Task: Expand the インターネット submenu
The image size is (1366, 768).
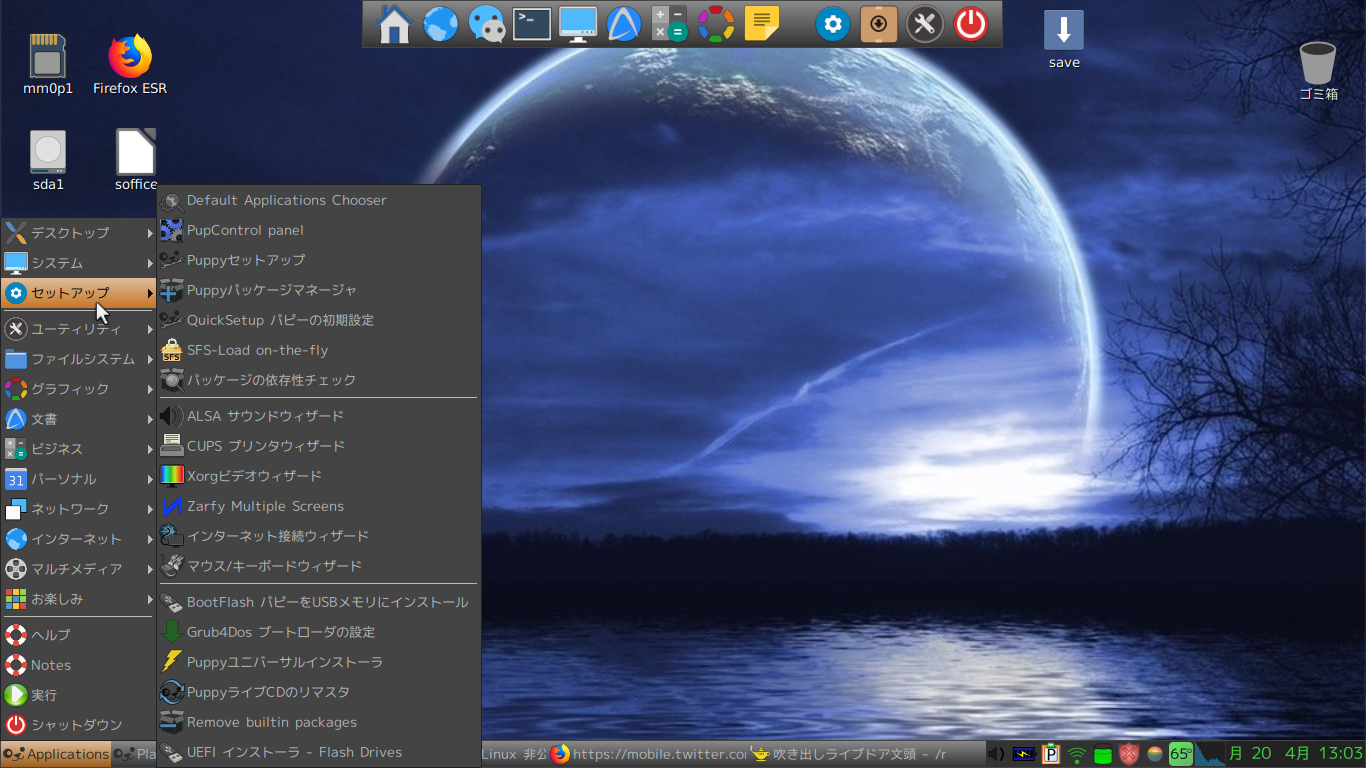Action: (79, 539)
